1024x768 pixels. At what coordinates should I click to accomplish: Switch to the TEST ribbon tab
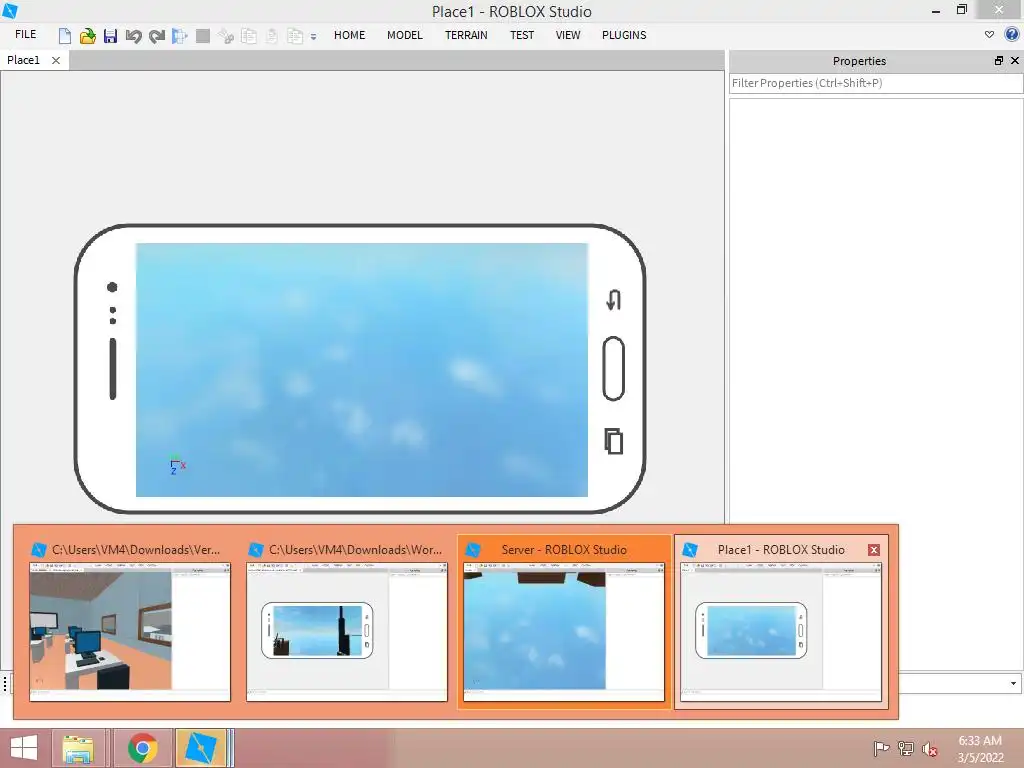[x=522, y=35]
